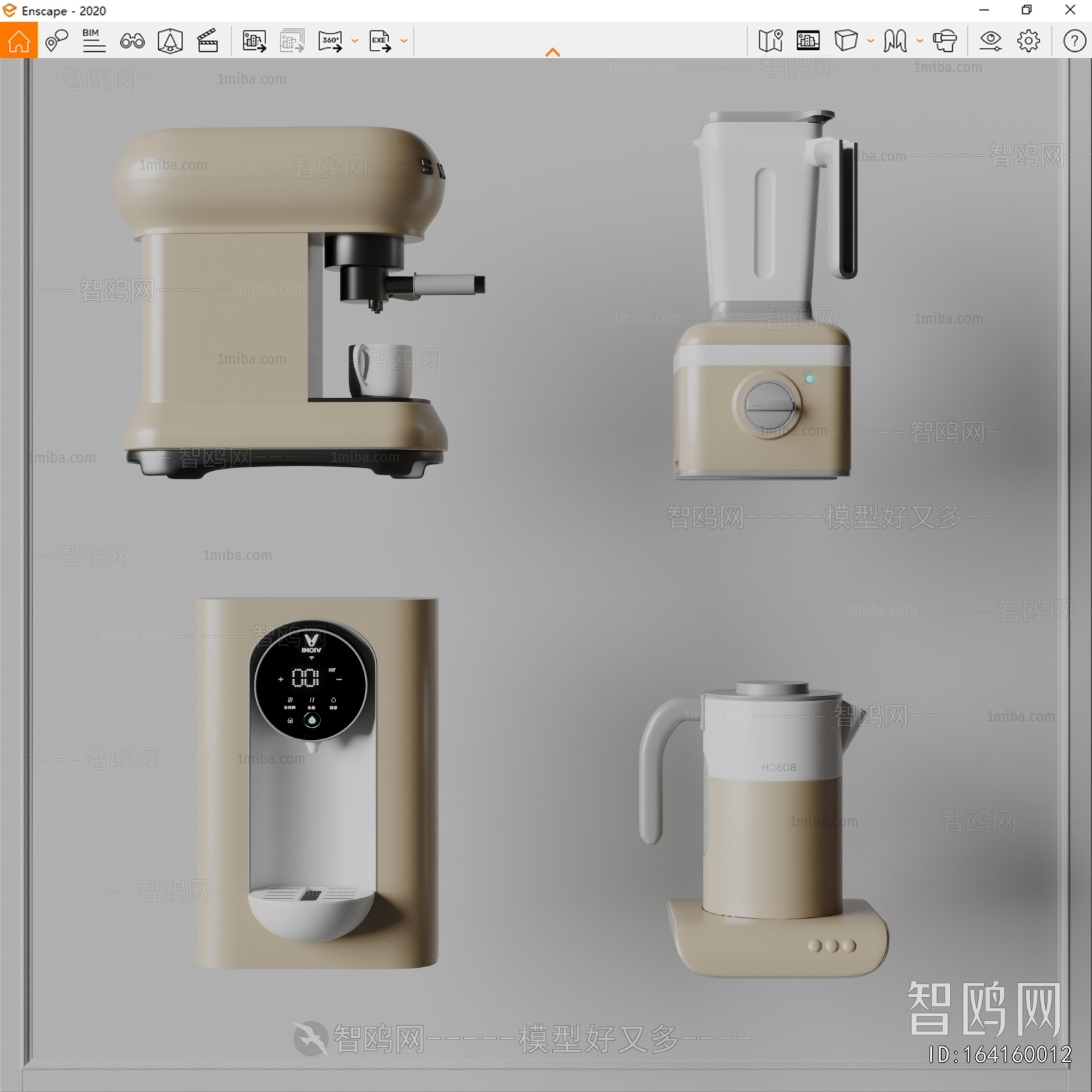Open view management with binoculars icon
Screen dimensions: 1092x1092
click(132, 42)
